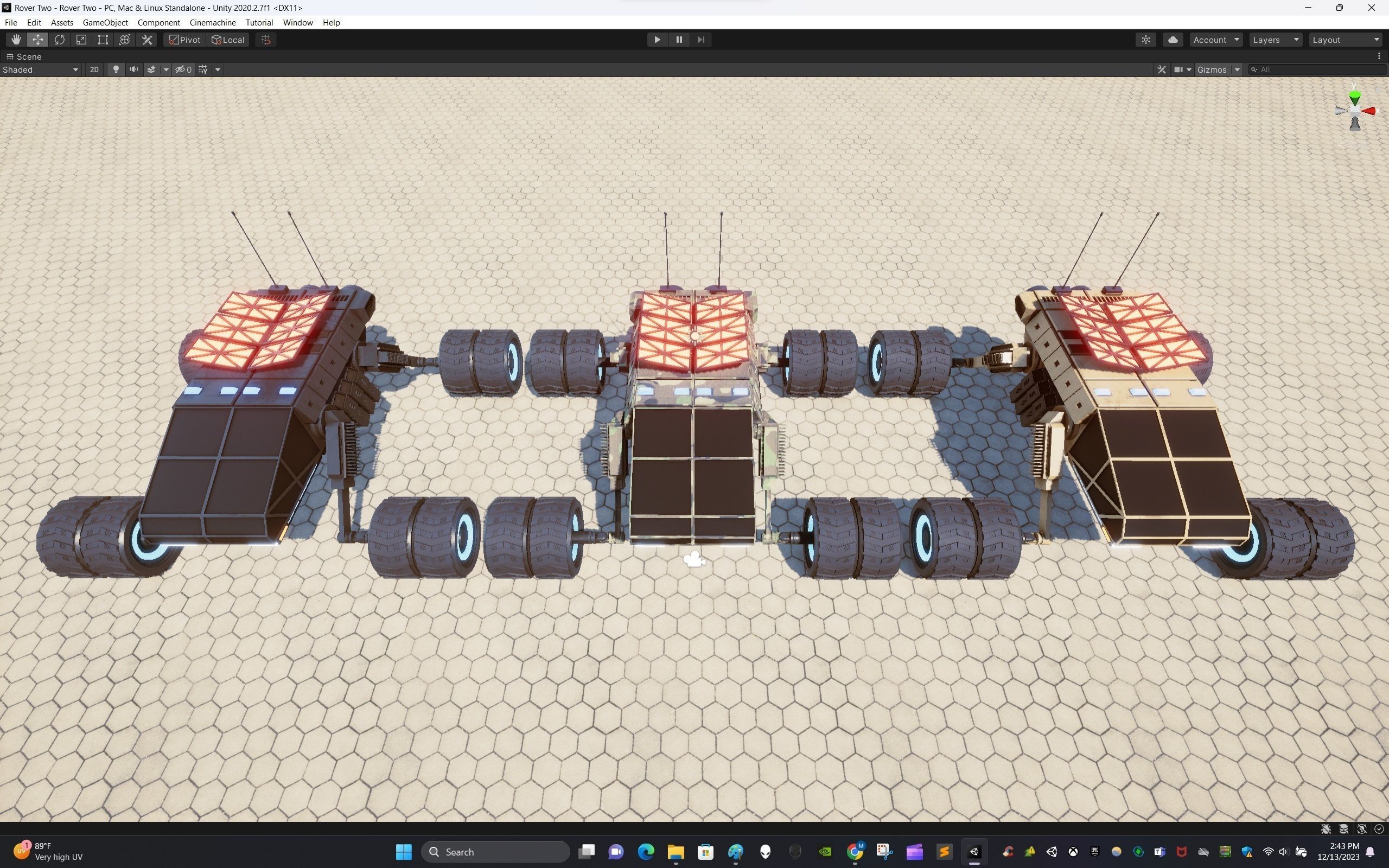Select the combined Transform tool

(x=125, y=40)
